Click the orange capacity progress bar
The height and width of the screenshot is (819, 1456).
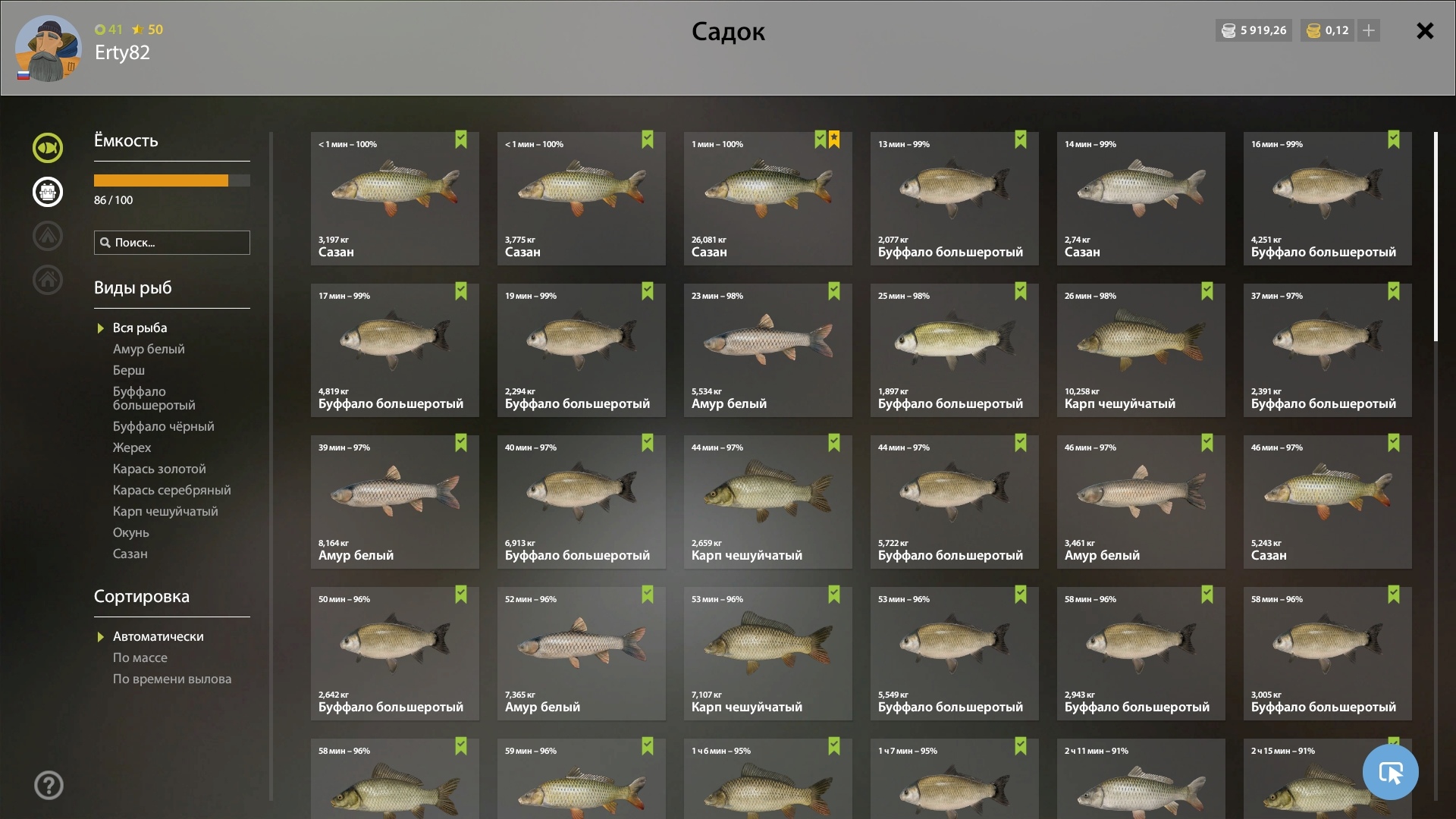click(161, 180)
